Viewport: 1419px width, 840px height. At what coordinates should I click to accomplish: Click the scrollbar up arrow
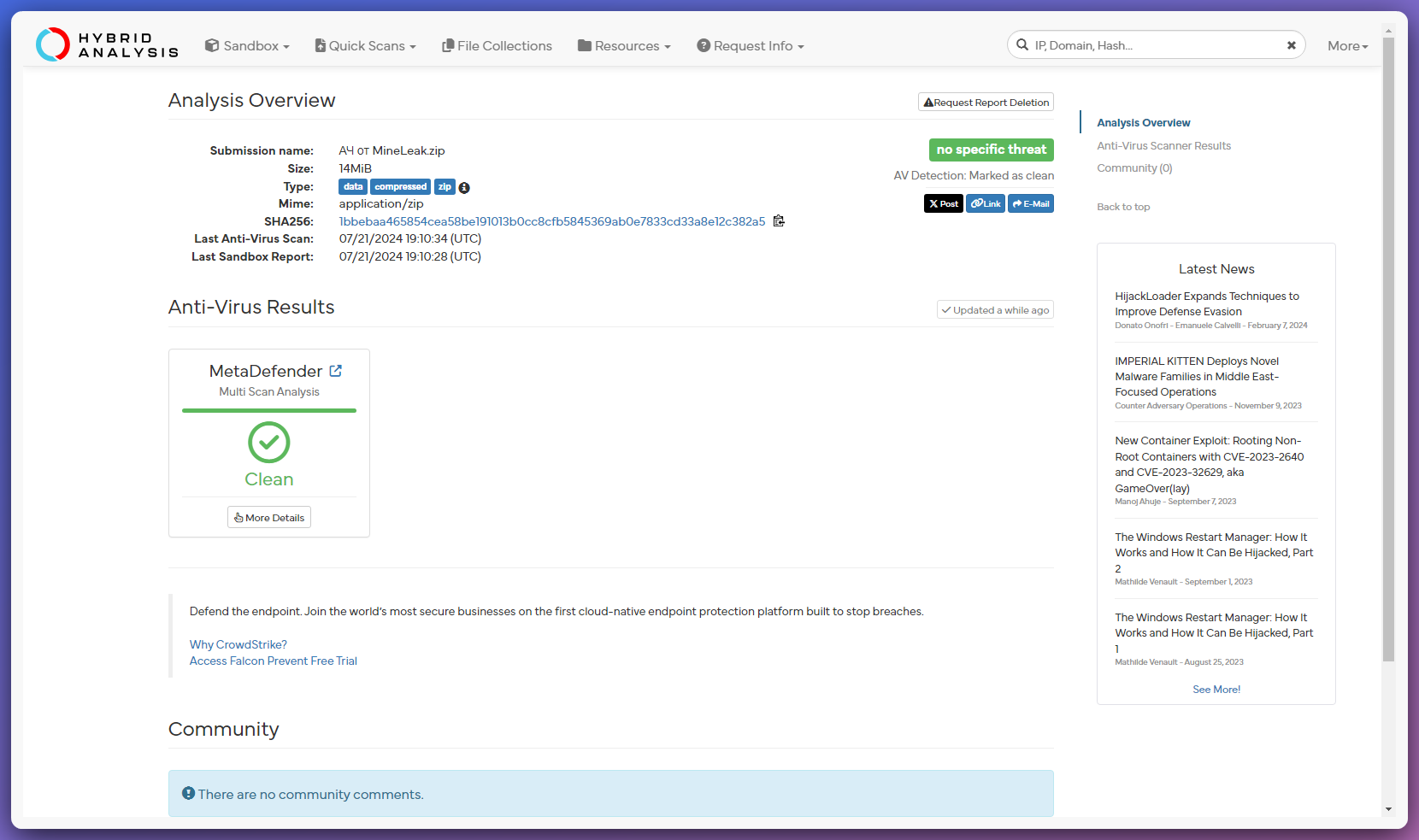coord(1388,31)
